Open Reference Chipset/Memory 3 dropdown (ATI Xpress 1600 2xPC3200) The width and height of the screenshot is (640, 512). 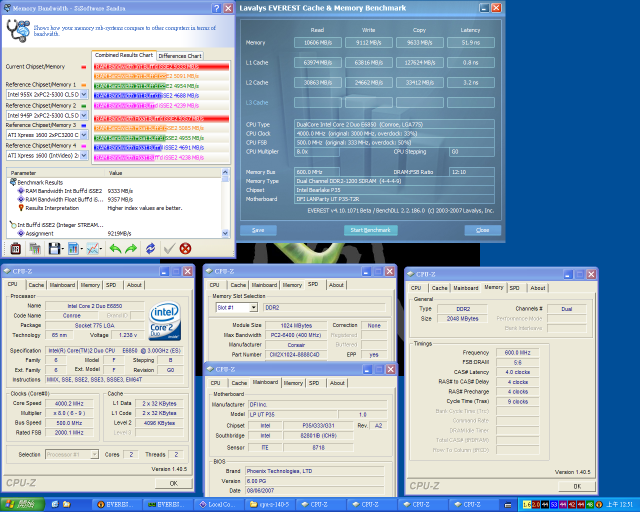pos(84,135)
